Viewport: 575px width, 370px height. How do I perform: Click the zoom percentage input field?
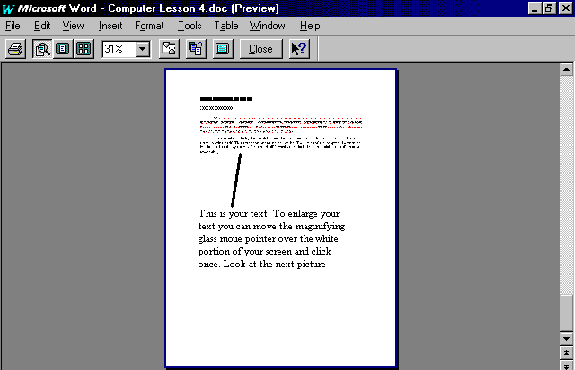[119, 49]
